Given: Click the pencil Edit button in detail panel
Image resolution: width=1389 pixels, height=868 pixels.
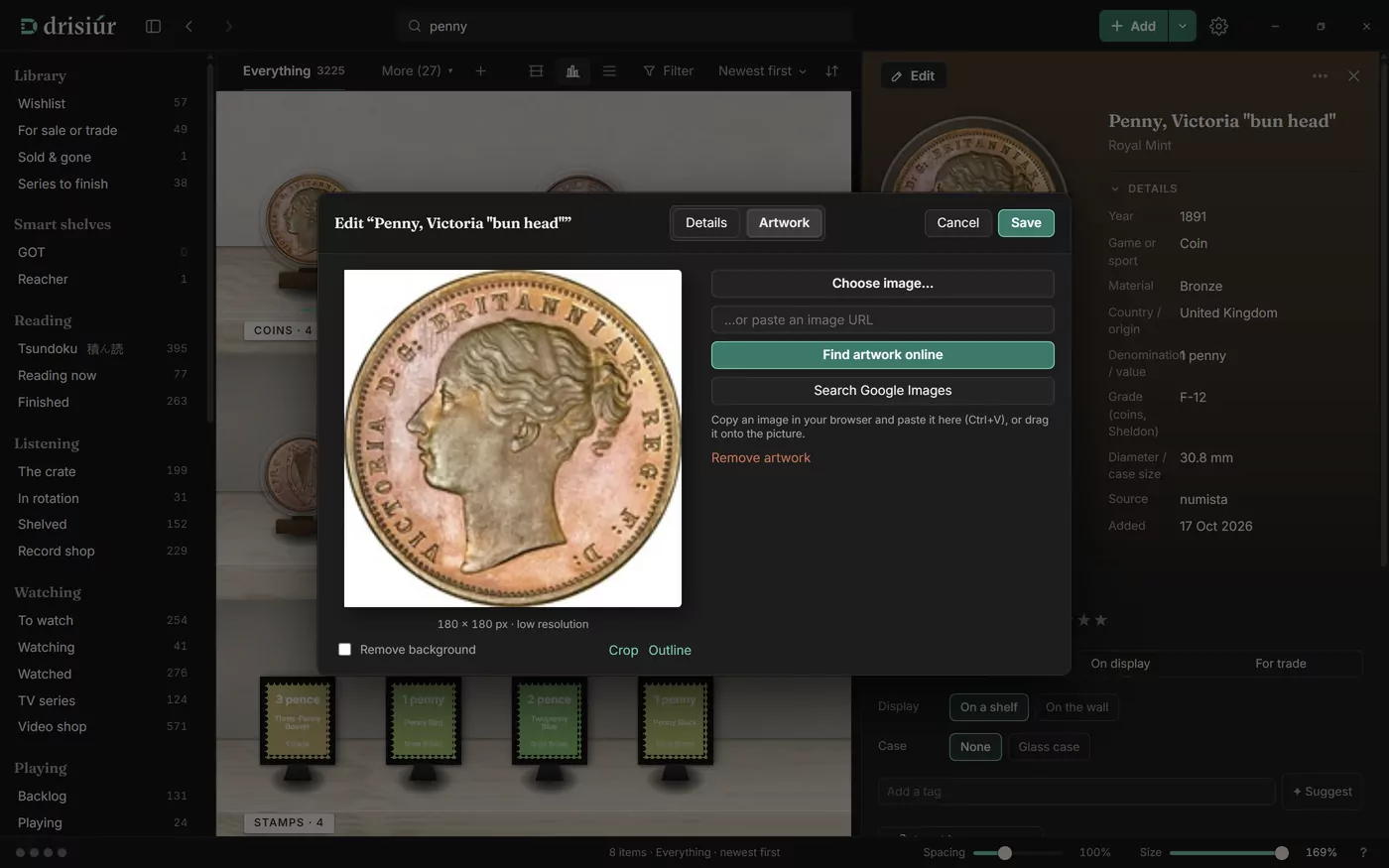Looking at the screenshot, I should coord(913,75).
